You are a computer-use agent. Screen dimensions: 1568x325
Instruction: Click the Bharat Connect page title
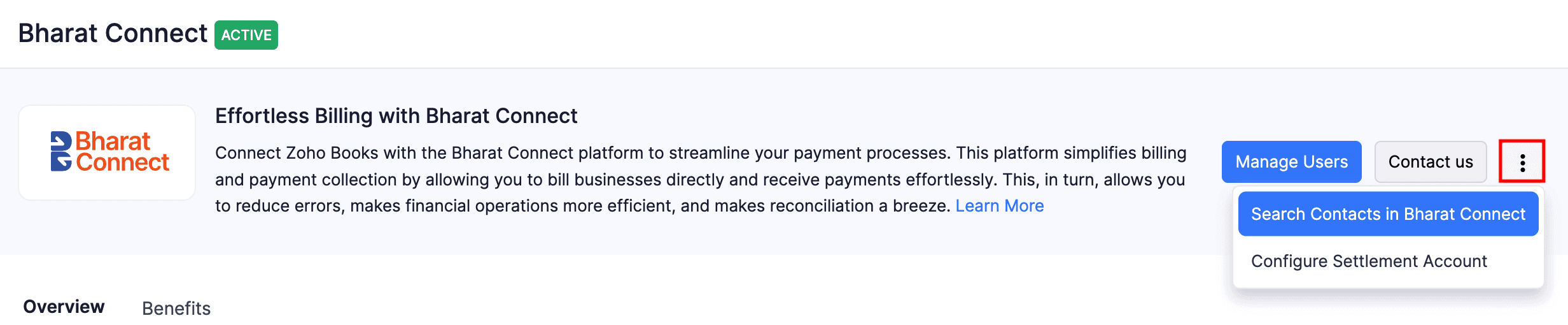(x=113, y=33)
